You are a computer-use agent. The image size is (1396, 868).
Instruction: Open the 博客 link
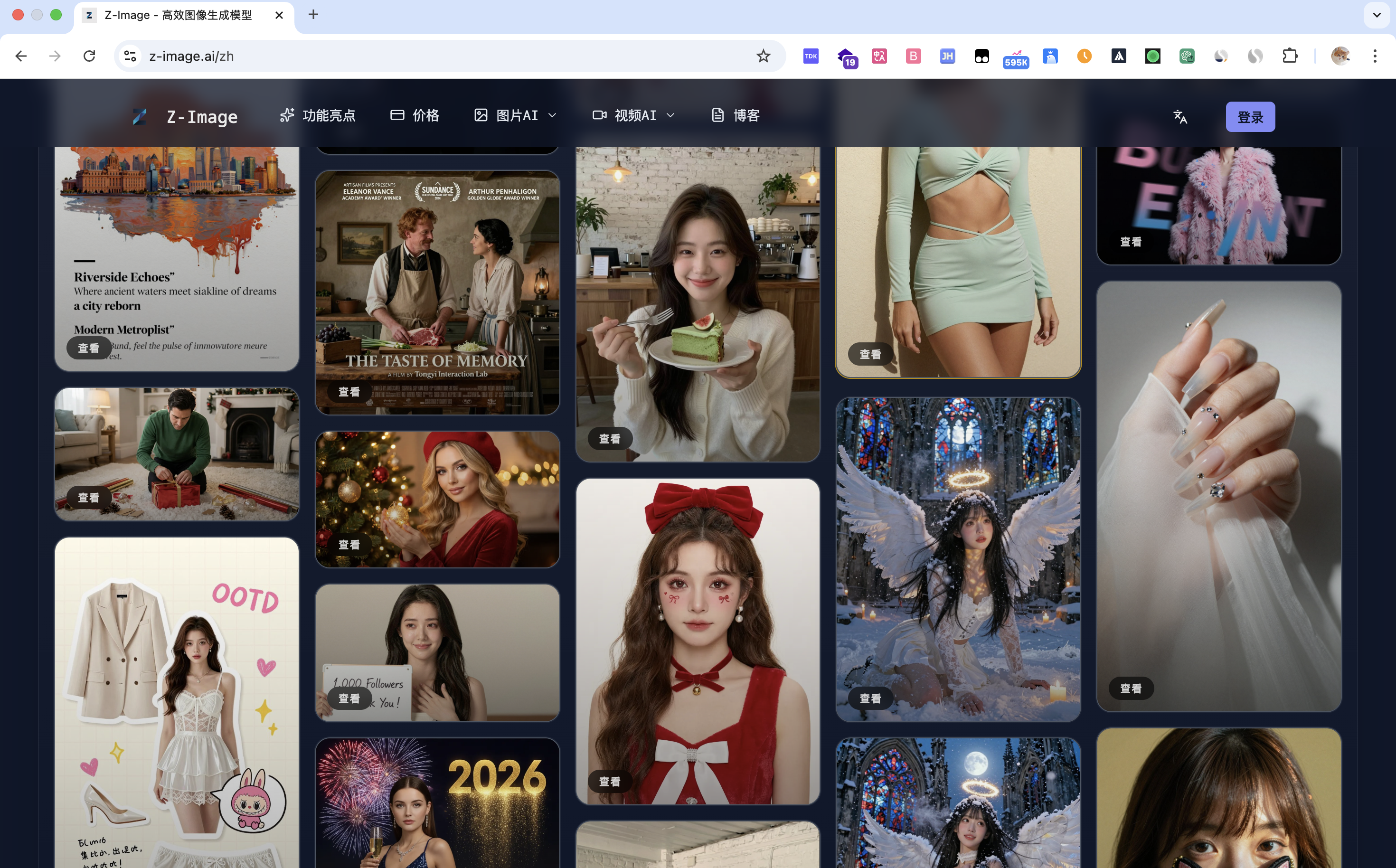pyautogui.click(x=736, y=115)
